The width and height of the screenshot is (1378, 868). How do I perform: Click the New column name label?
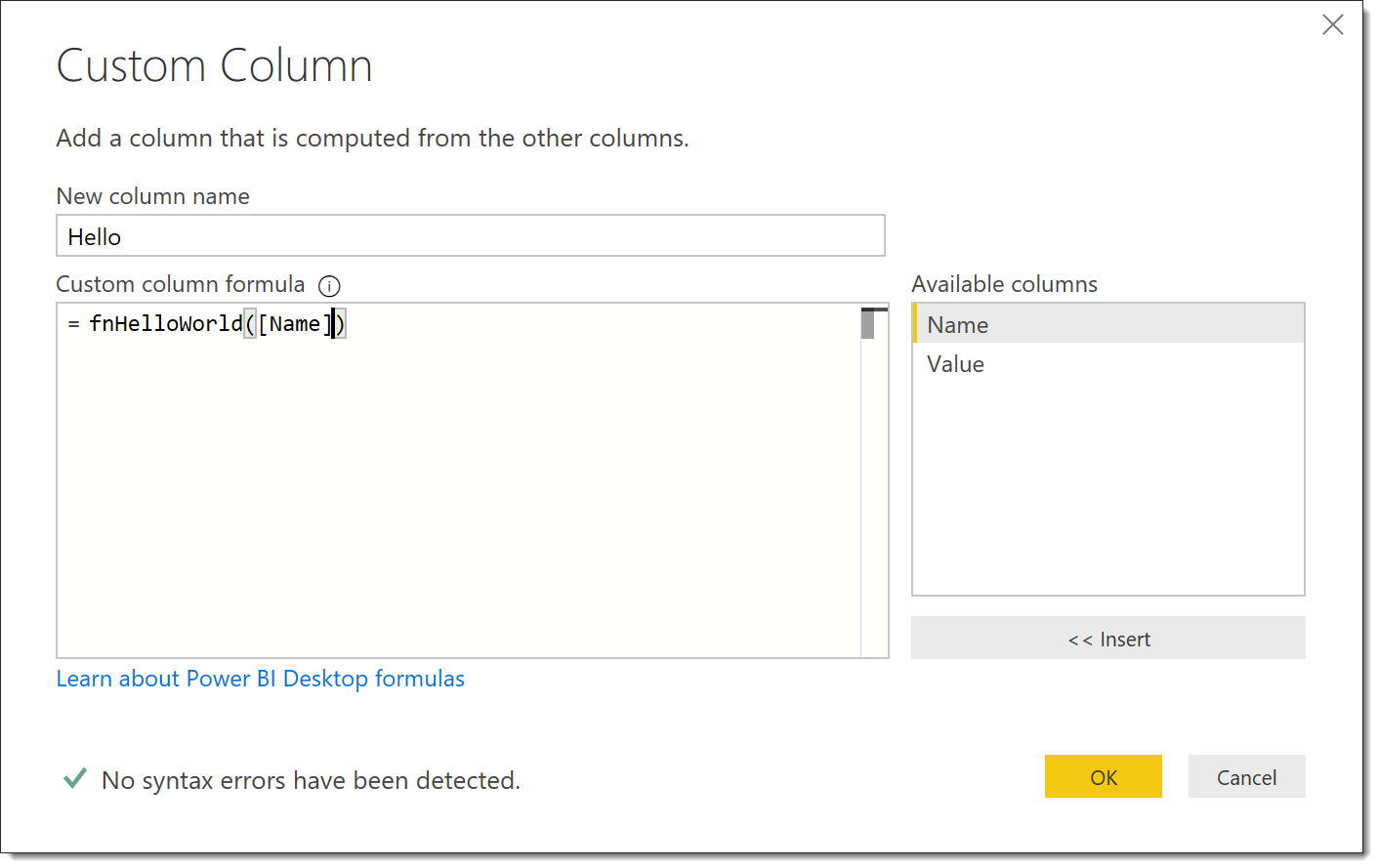point(153,196)
